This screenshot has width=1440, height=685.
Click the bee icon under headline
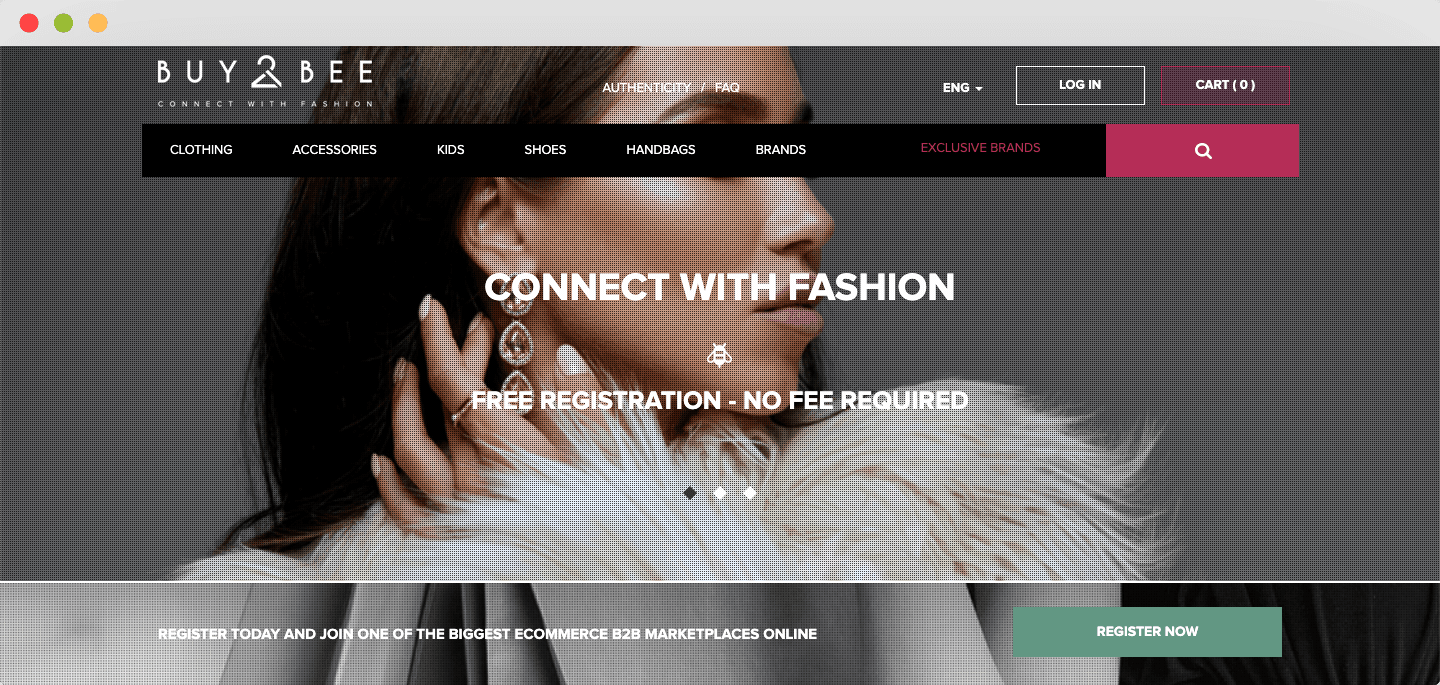point(719,354)
